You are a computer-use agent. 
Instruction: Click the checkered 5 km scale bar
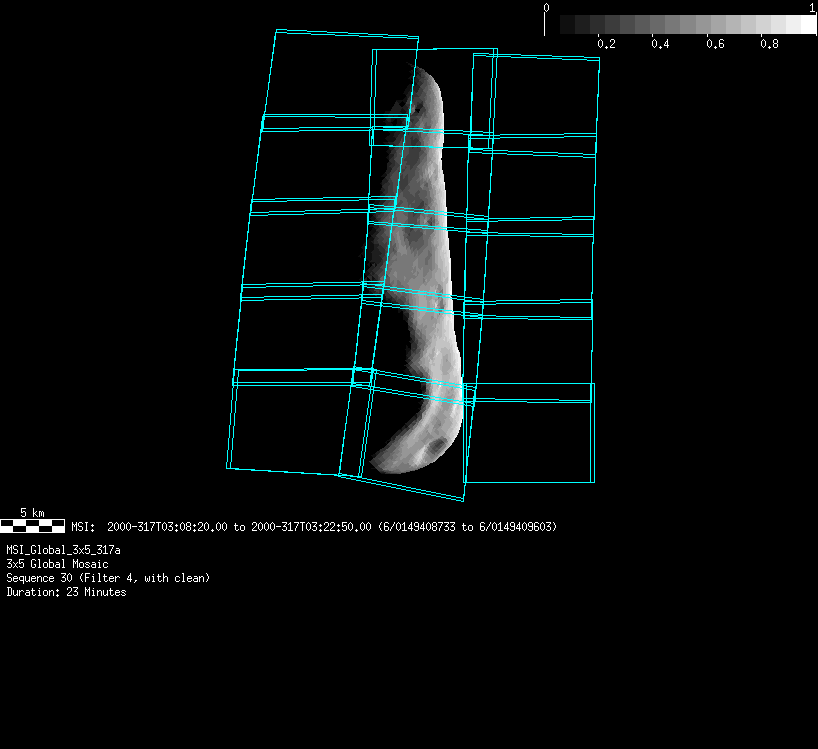point(32,525)
